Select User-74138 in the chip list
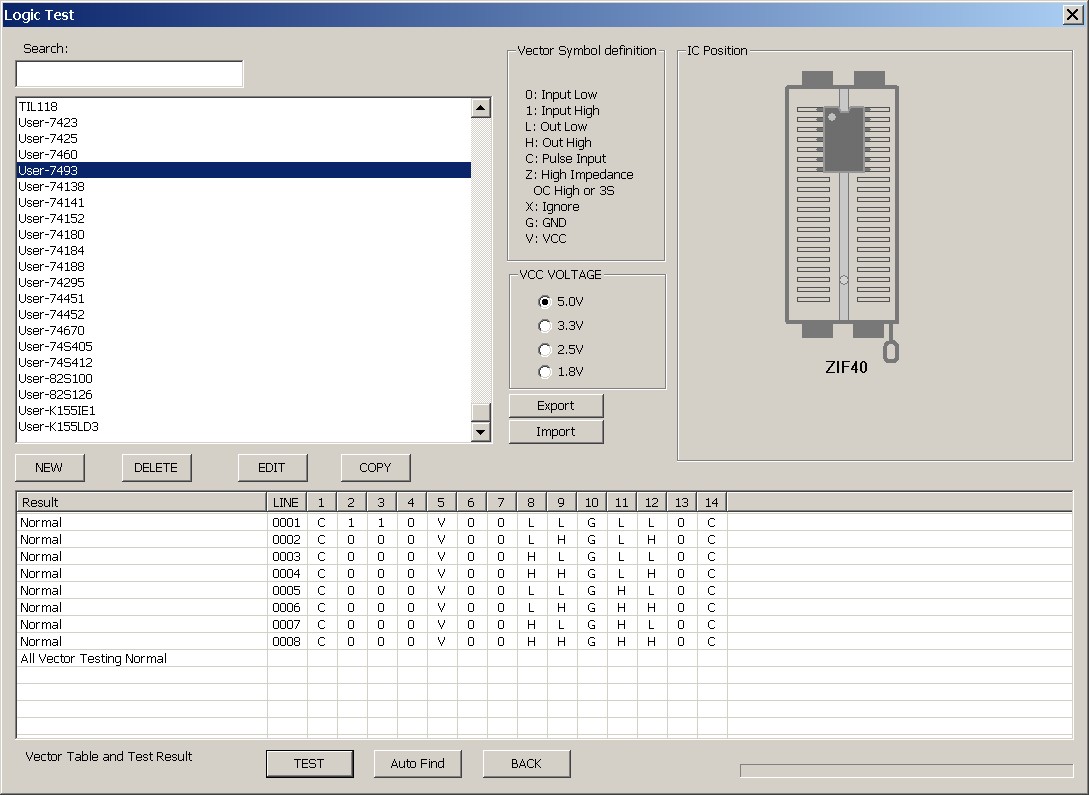This screenshot has height=795, width=1089. (51, 186)
